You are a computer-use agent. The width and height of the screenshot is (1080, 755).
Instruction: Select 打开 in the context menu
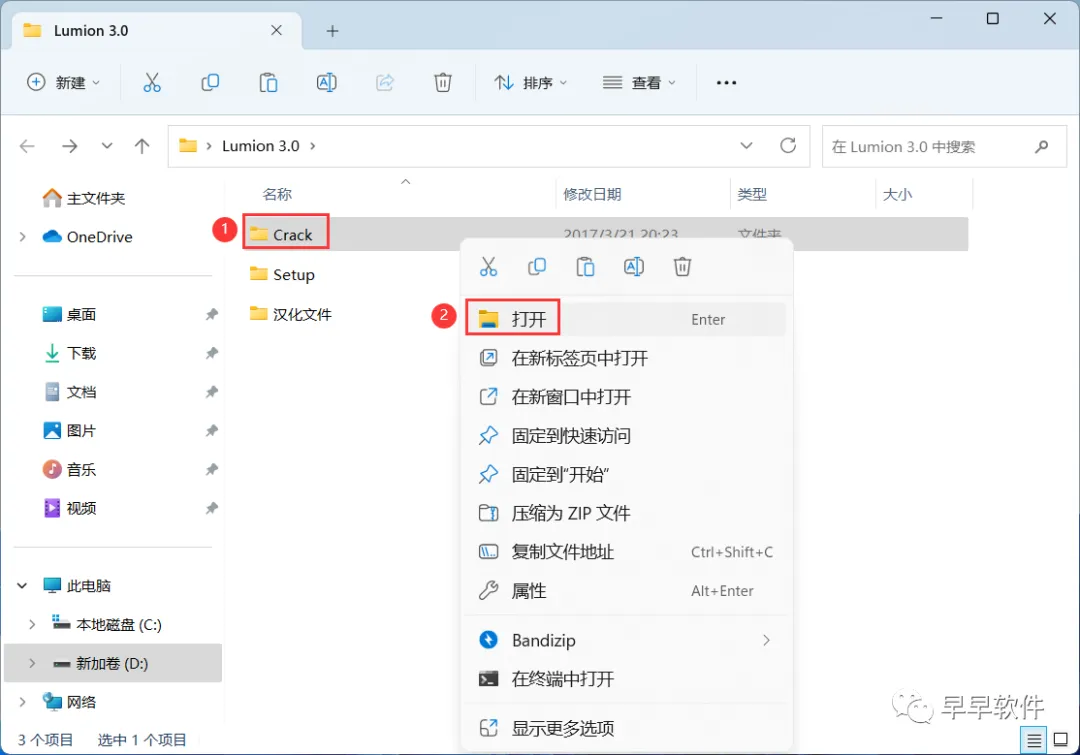point(625,320)
